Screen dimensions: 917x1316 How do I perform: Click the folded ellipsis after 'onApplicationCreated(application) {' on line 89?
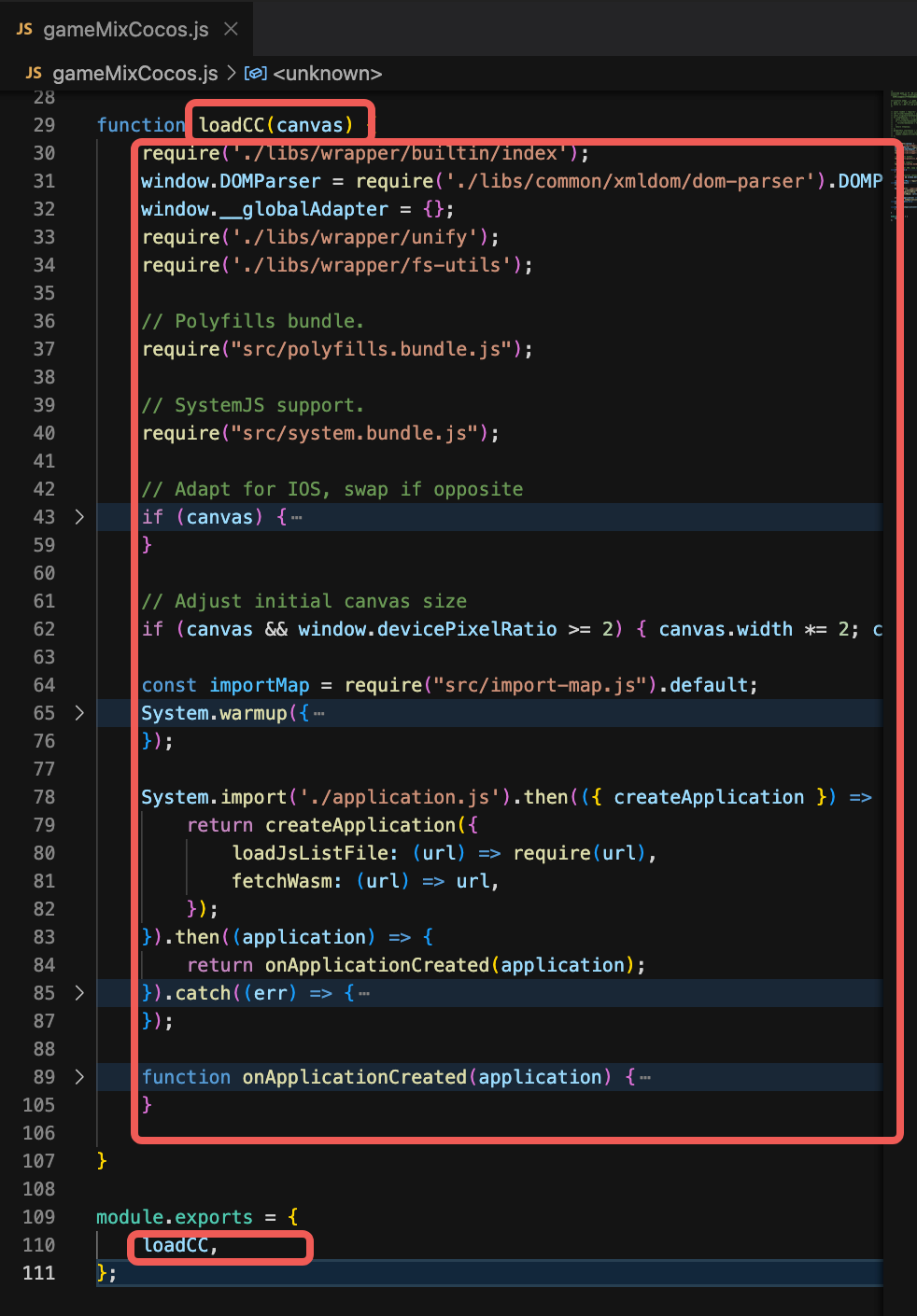(x=645, y=1078)
